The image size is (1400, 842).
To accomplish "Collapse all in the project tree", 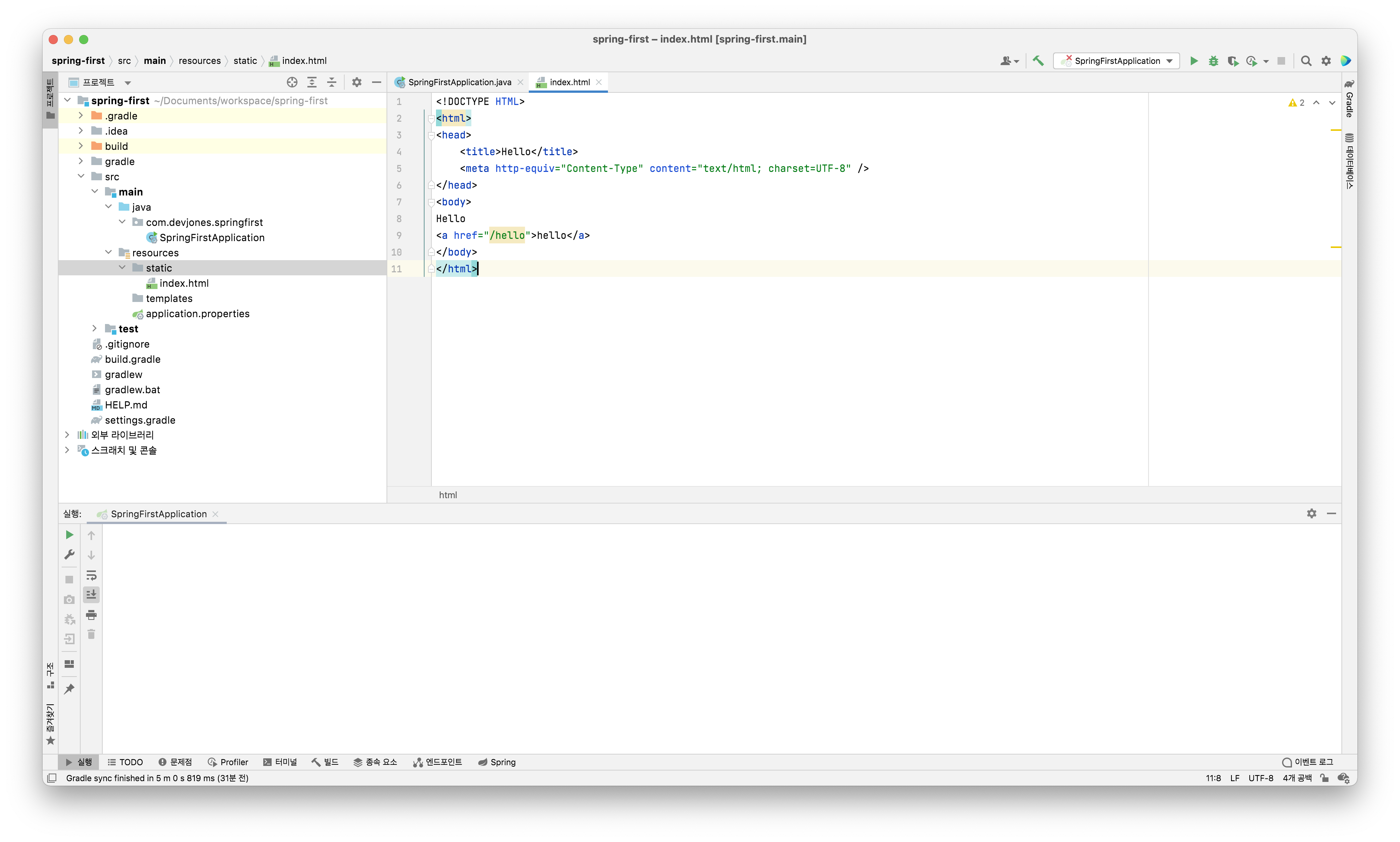I will pyautogui.click(x=331, y=82).
